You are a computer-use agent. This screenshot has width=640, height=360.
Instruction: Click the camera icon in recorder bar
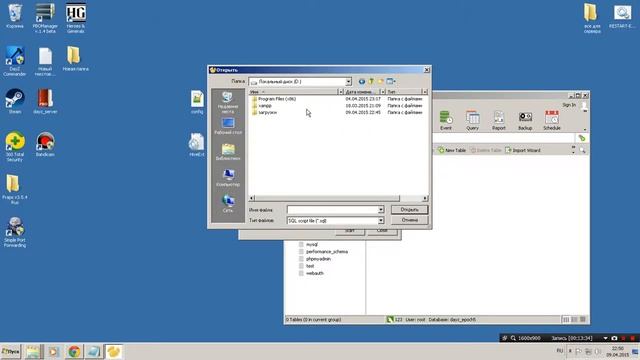point(614,338)
